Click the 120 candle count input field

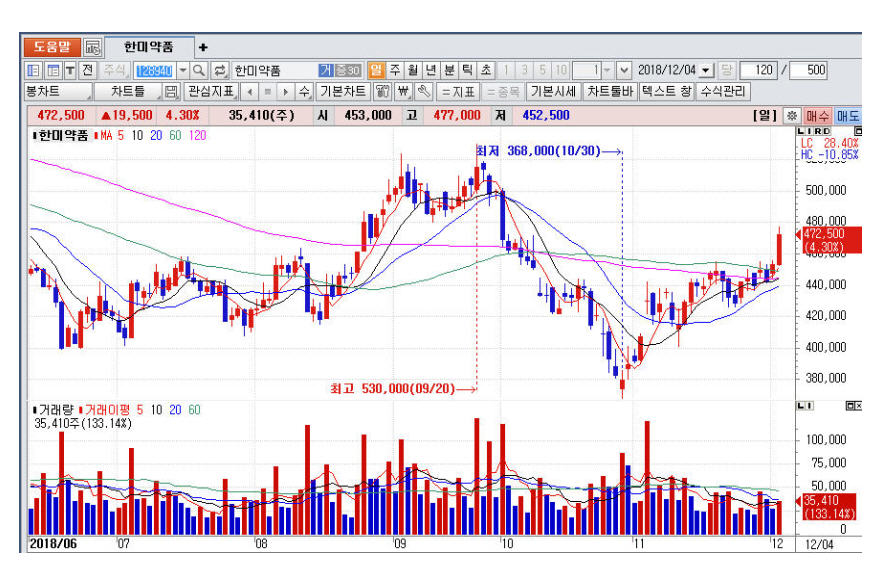pos(761,71)
